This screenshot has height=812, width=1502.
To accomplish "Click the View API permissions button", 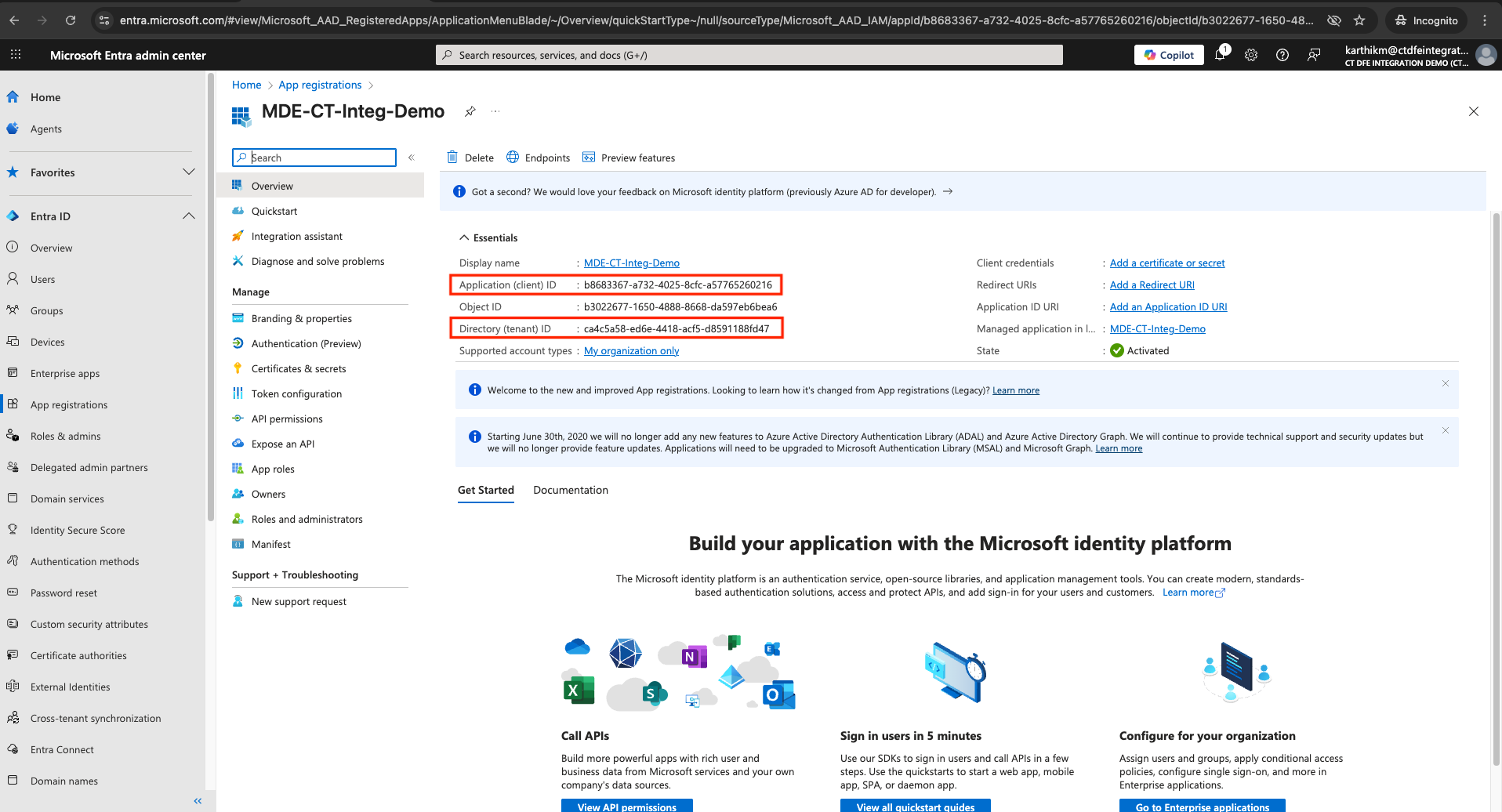I will pyautogui.click(x=626, y=806).
